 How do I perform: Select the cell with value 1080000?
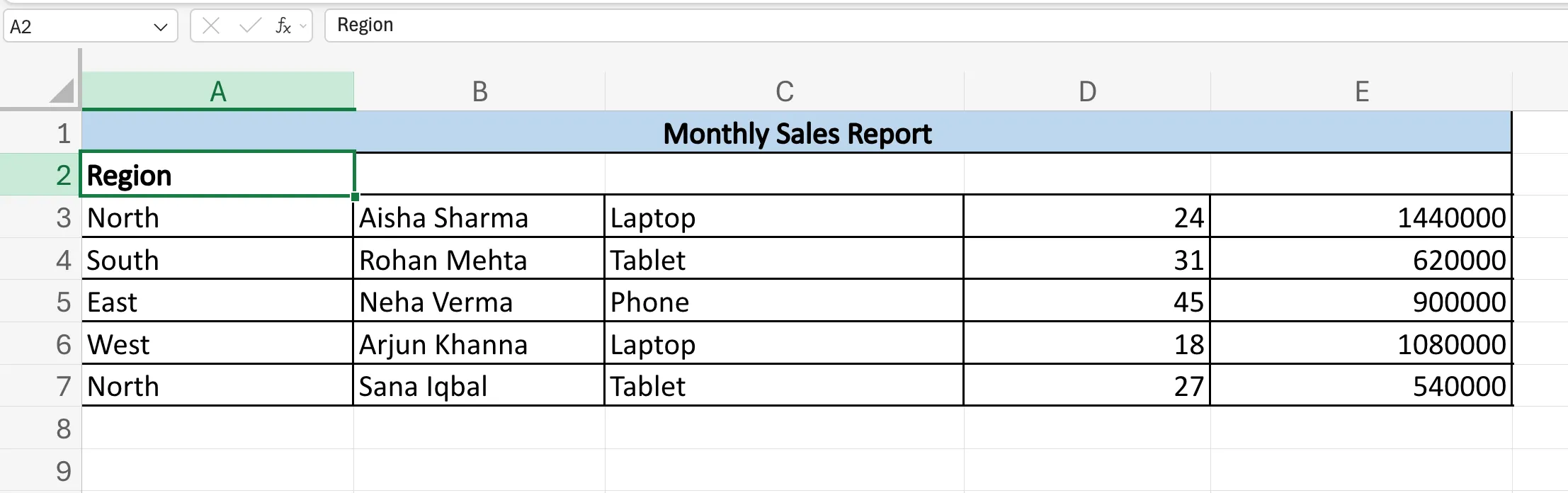1361,345
